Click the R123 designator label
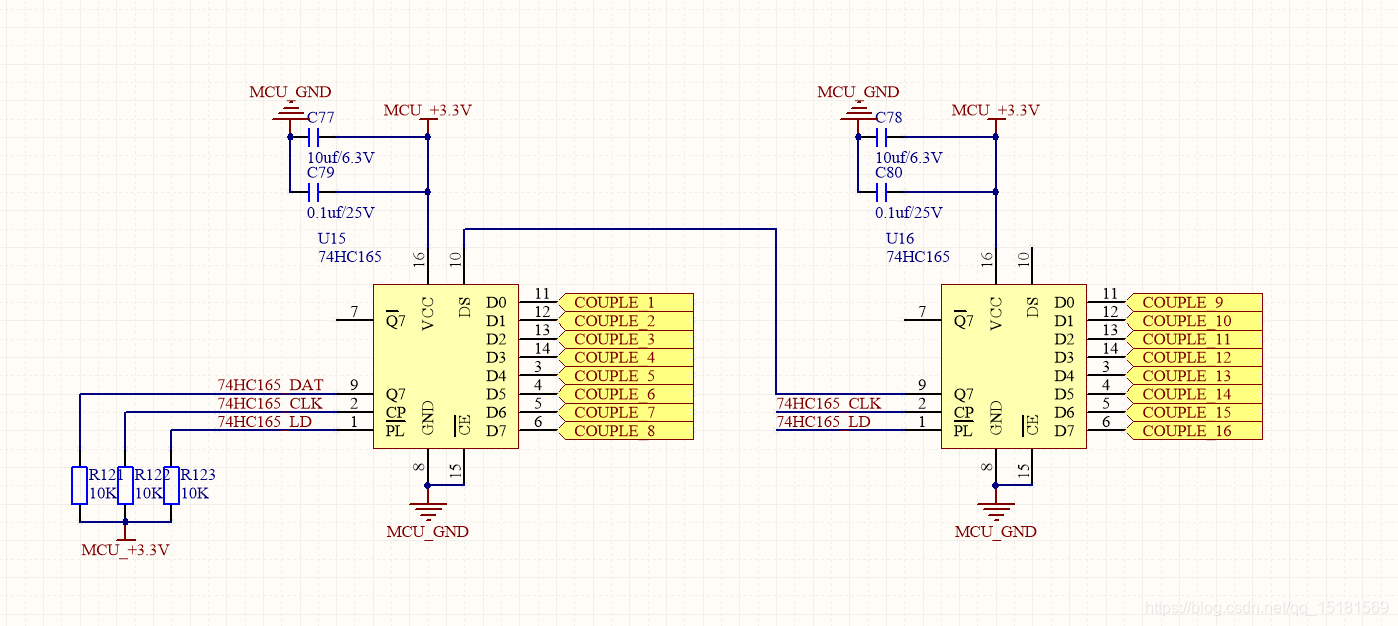 pos(197,475)
